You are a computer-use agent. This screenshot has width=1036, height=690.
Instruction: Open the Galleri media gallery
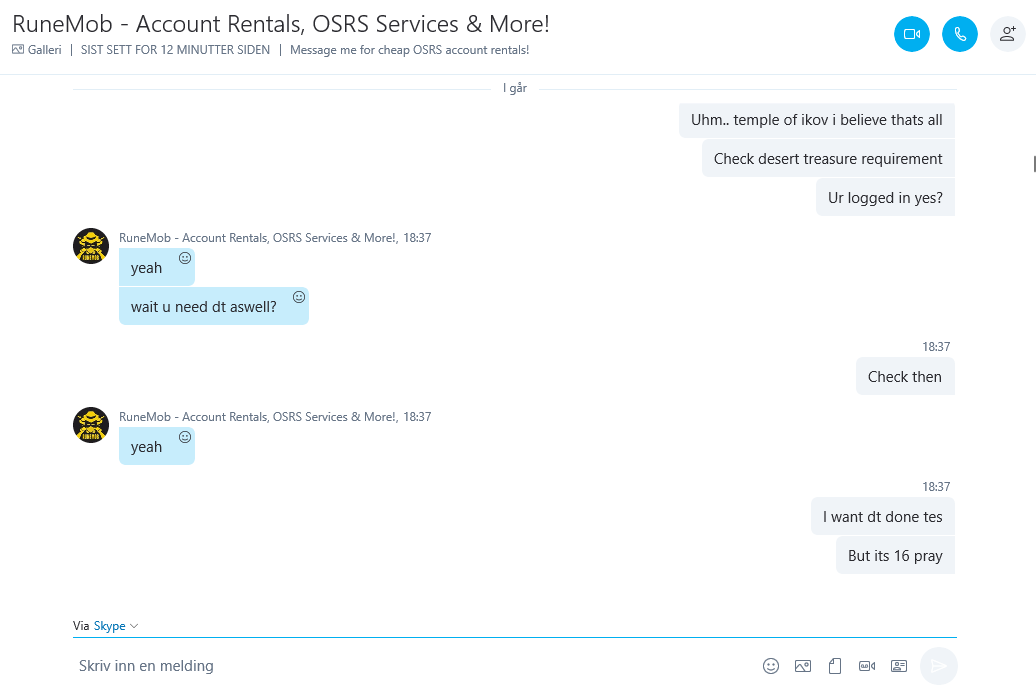(37, 50)
